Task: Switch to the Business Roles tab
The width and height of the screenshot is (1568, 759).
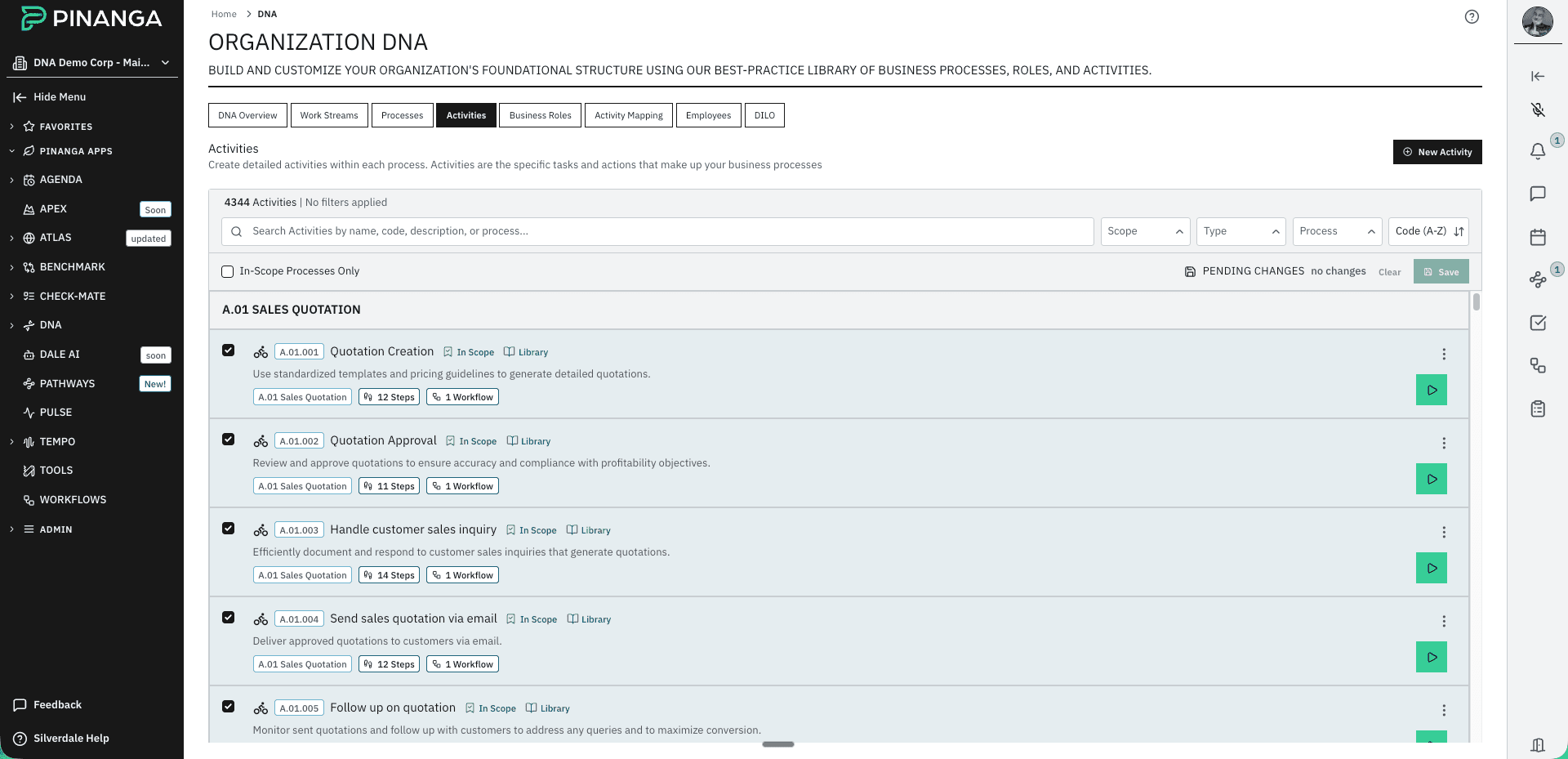Action: click(540, 115)
